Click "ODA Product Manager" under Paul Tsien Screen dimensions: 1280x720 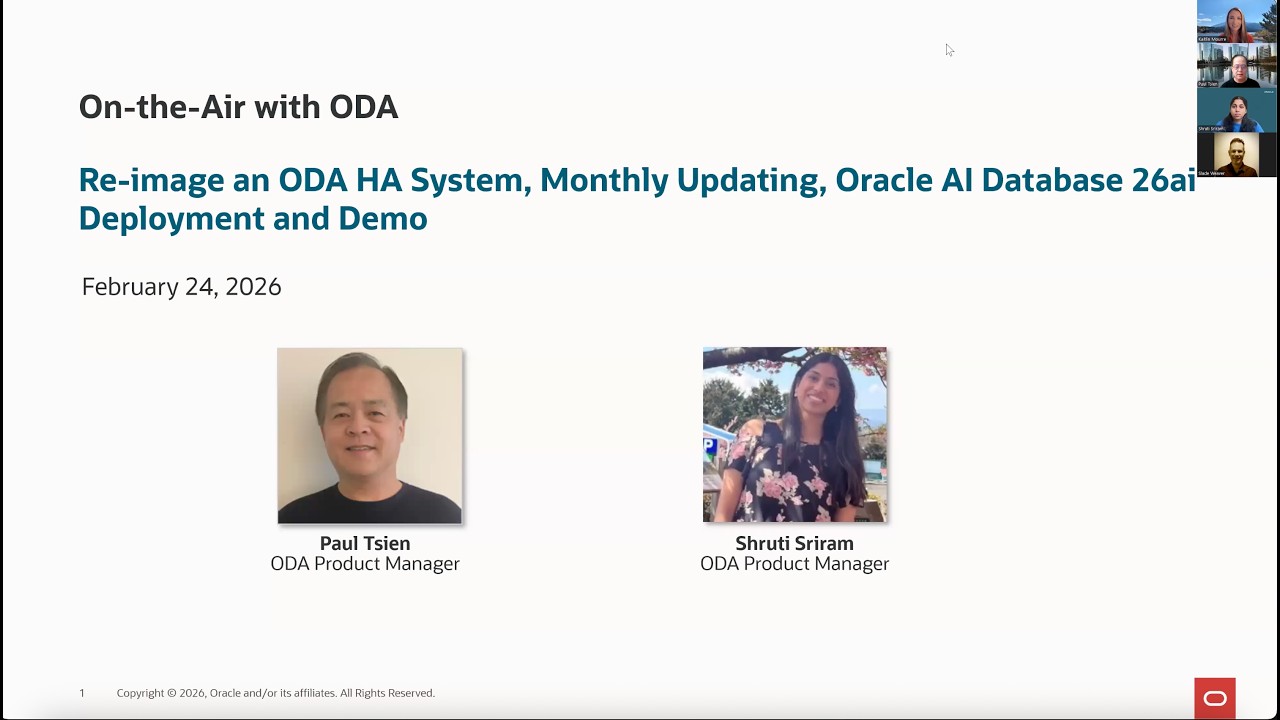tap(365, 564)
